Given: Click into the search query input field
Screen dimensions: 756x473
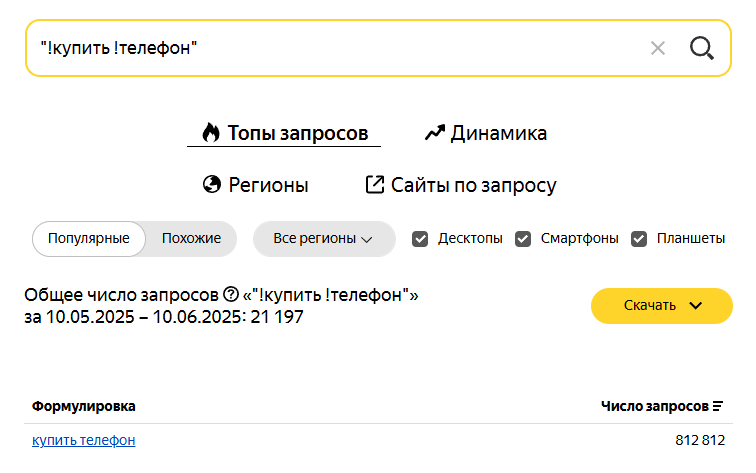Looking at the screenshot, I should 338,48.
